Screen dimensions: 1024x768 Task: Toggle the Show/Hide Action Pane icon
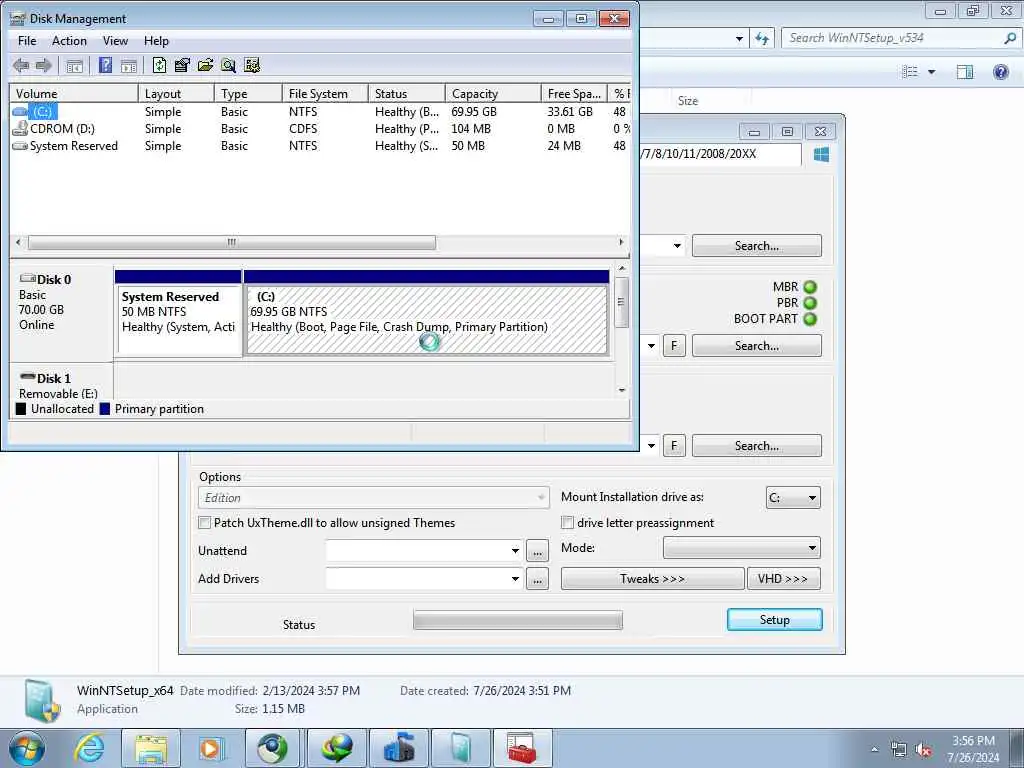click(129, 65)
